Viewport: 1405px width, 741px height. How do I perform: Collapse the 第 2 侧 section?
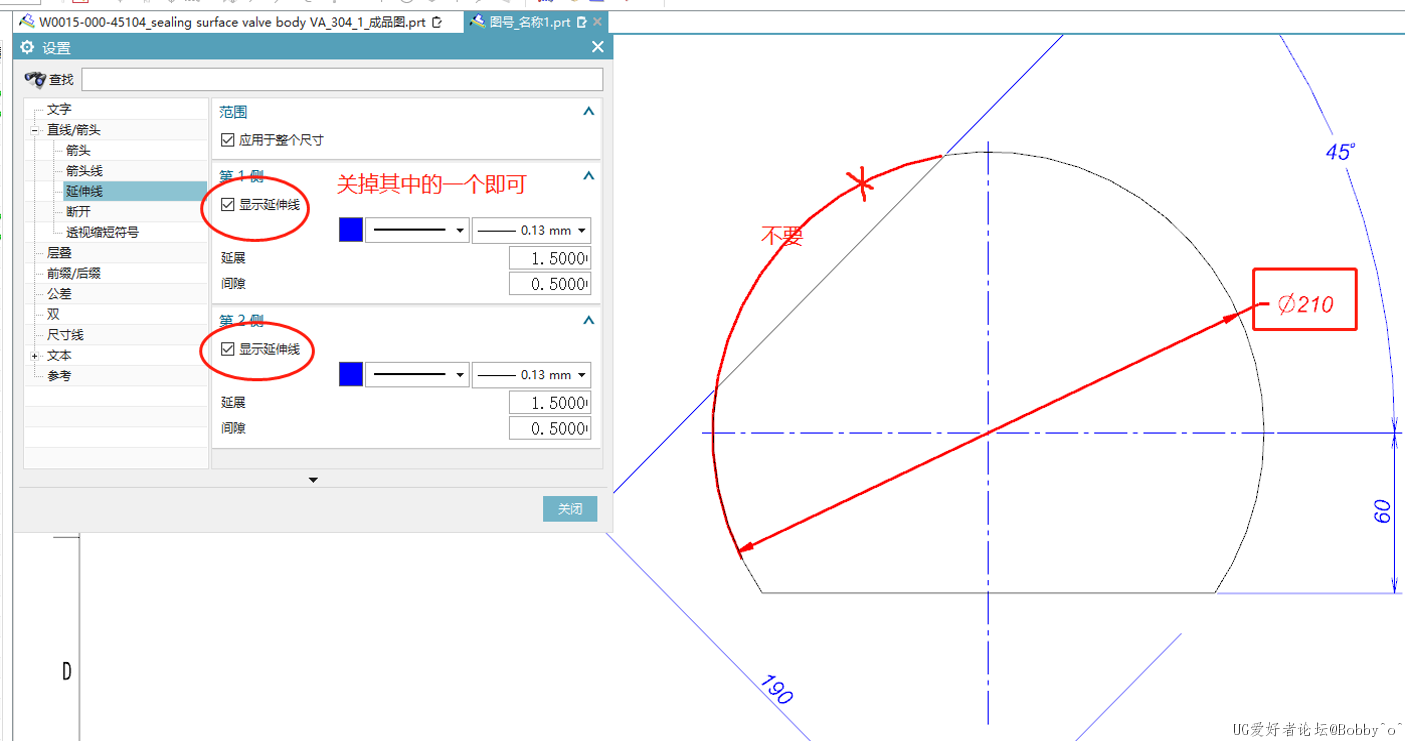click(588, 320)
